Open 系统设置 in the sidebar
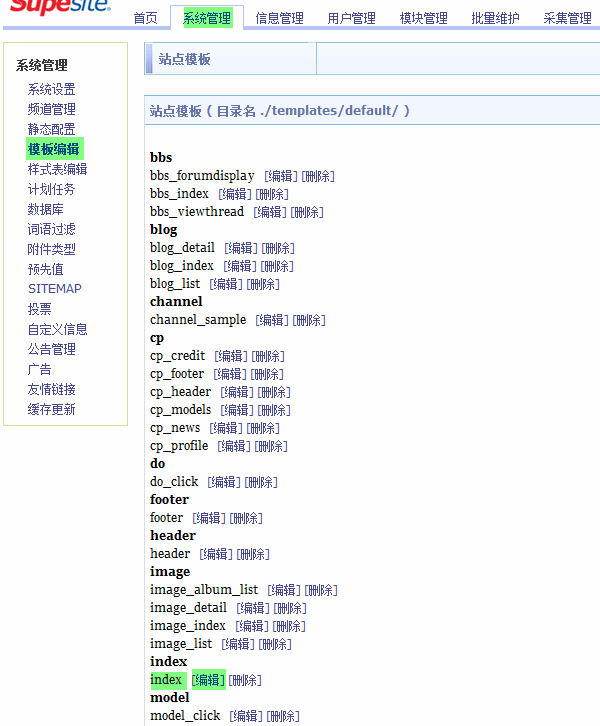 (51, 89)
